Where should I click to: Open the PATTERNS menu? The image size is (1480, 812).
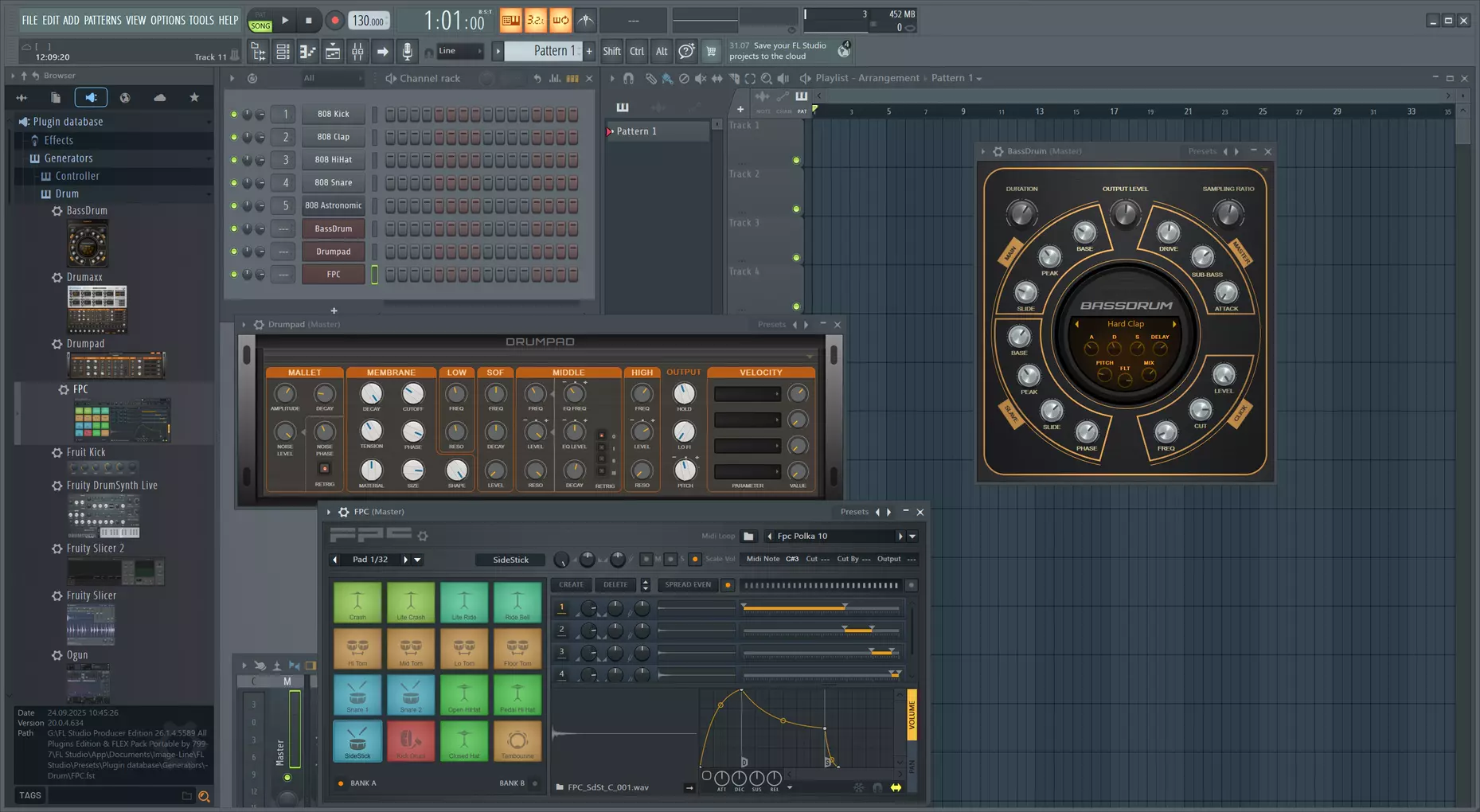coord(103,20)
